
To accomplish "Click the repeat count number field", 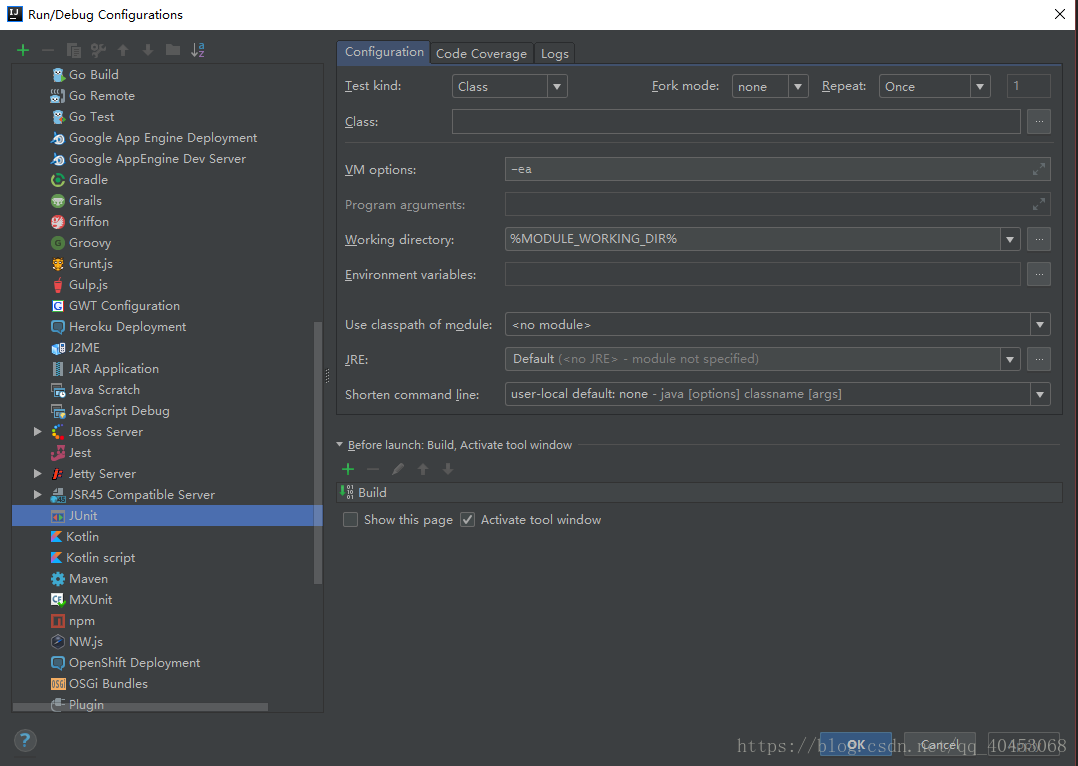I will [x=1028, y=87].
